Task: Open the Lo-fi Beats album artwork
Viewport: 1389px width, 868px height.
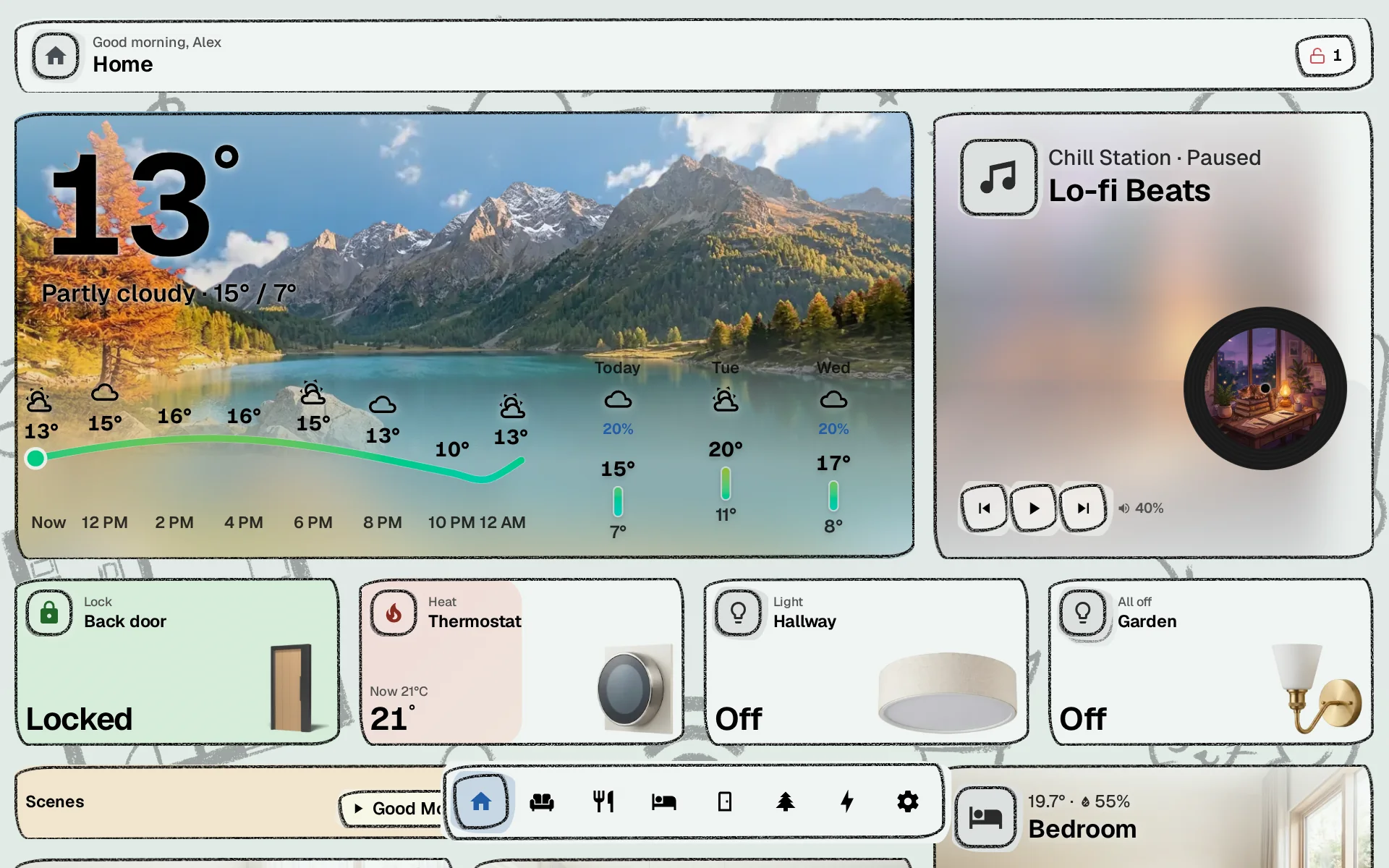Action: coord(1265,388)
